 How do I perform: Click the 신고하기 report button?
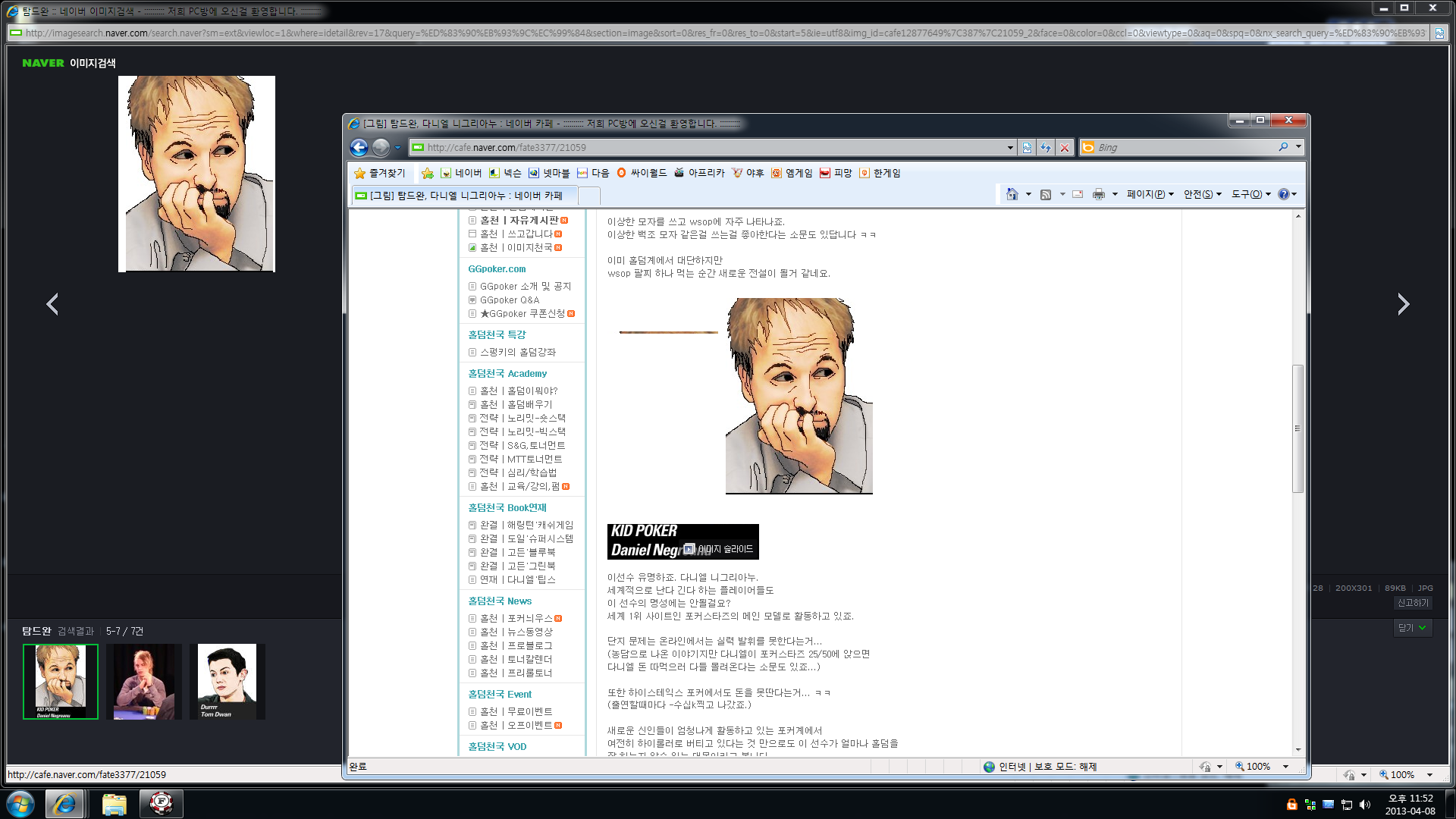(1413, 603)
